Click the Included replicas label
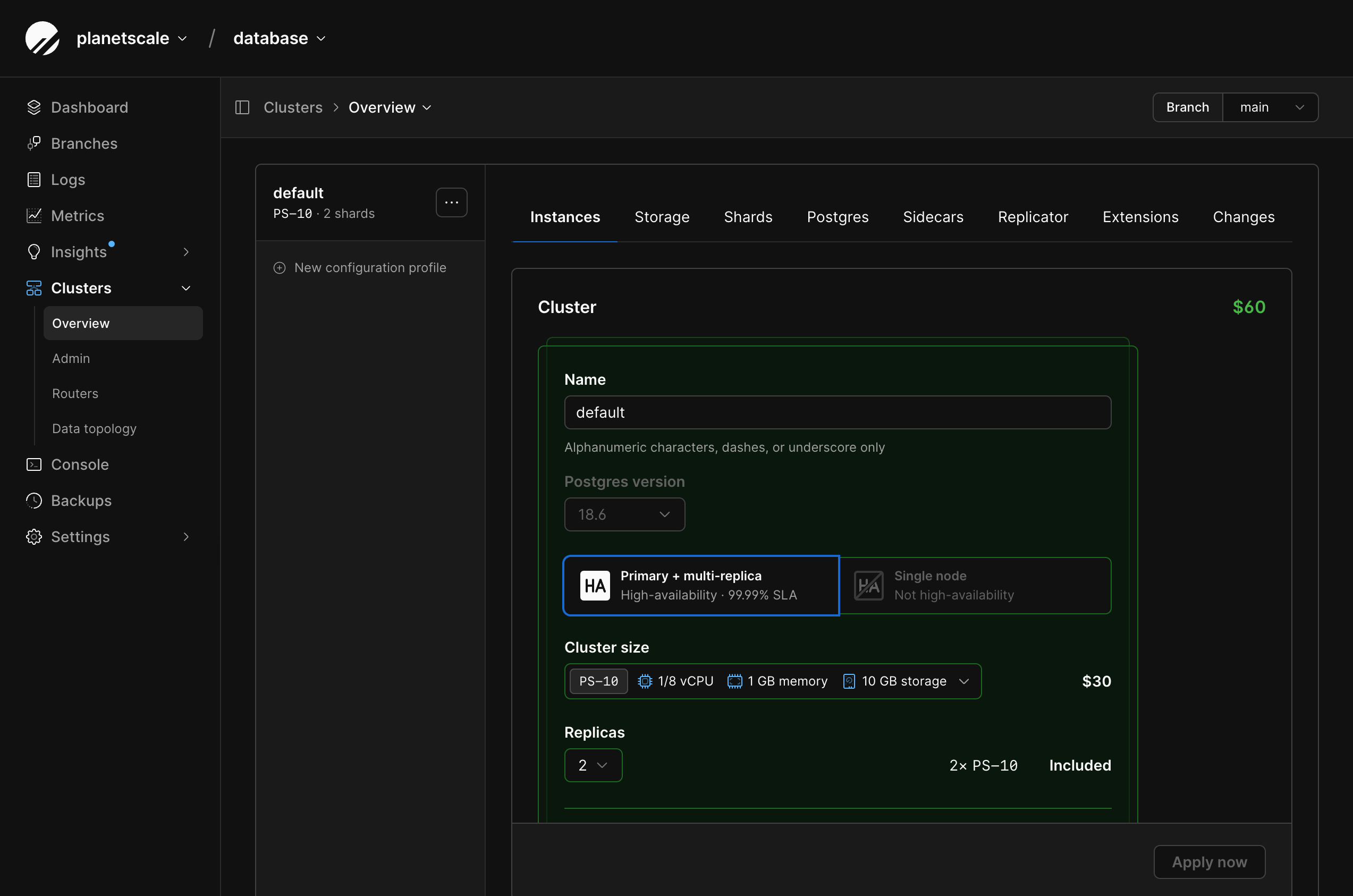This screenshot has height=896, width=1353. 1080,765
